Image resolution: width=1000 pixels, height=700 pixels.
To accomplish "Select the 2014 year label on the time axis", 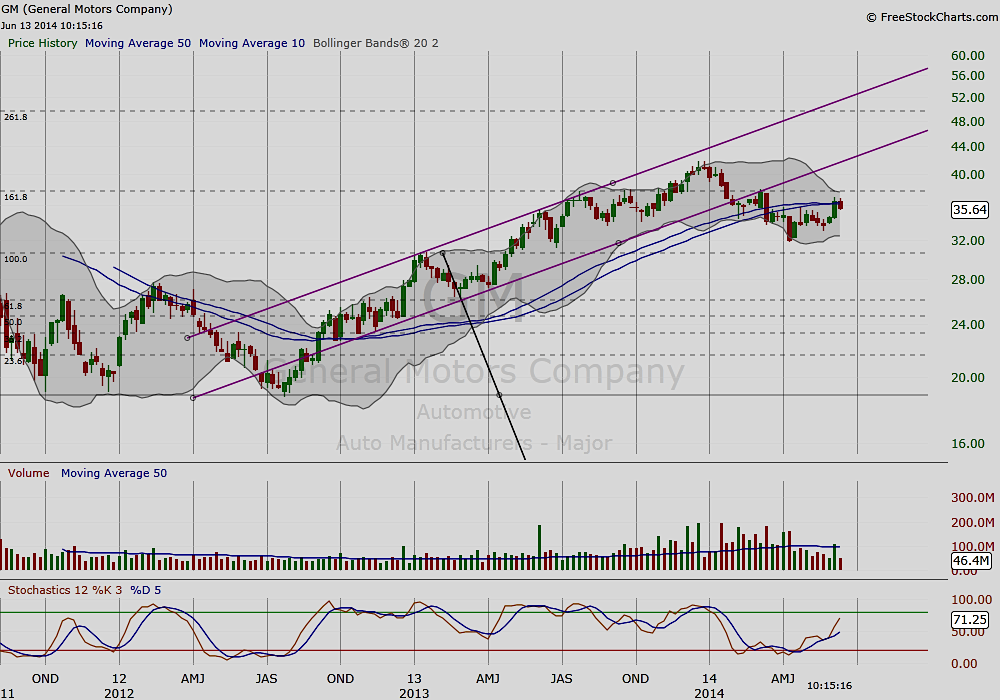I will pos(709,693).
